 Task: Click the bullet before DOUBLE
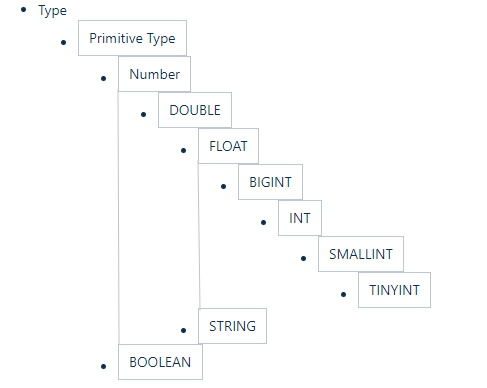coord(143,114)
